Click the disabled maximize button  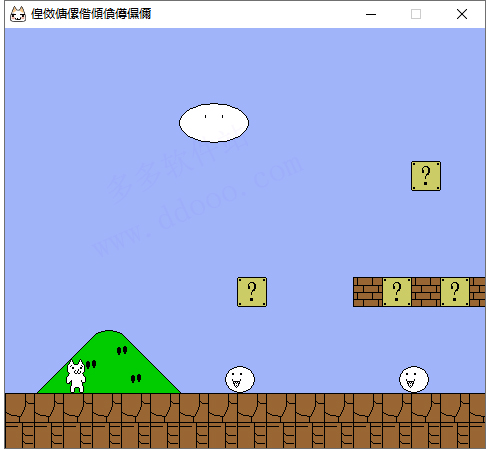click(416, 14)
